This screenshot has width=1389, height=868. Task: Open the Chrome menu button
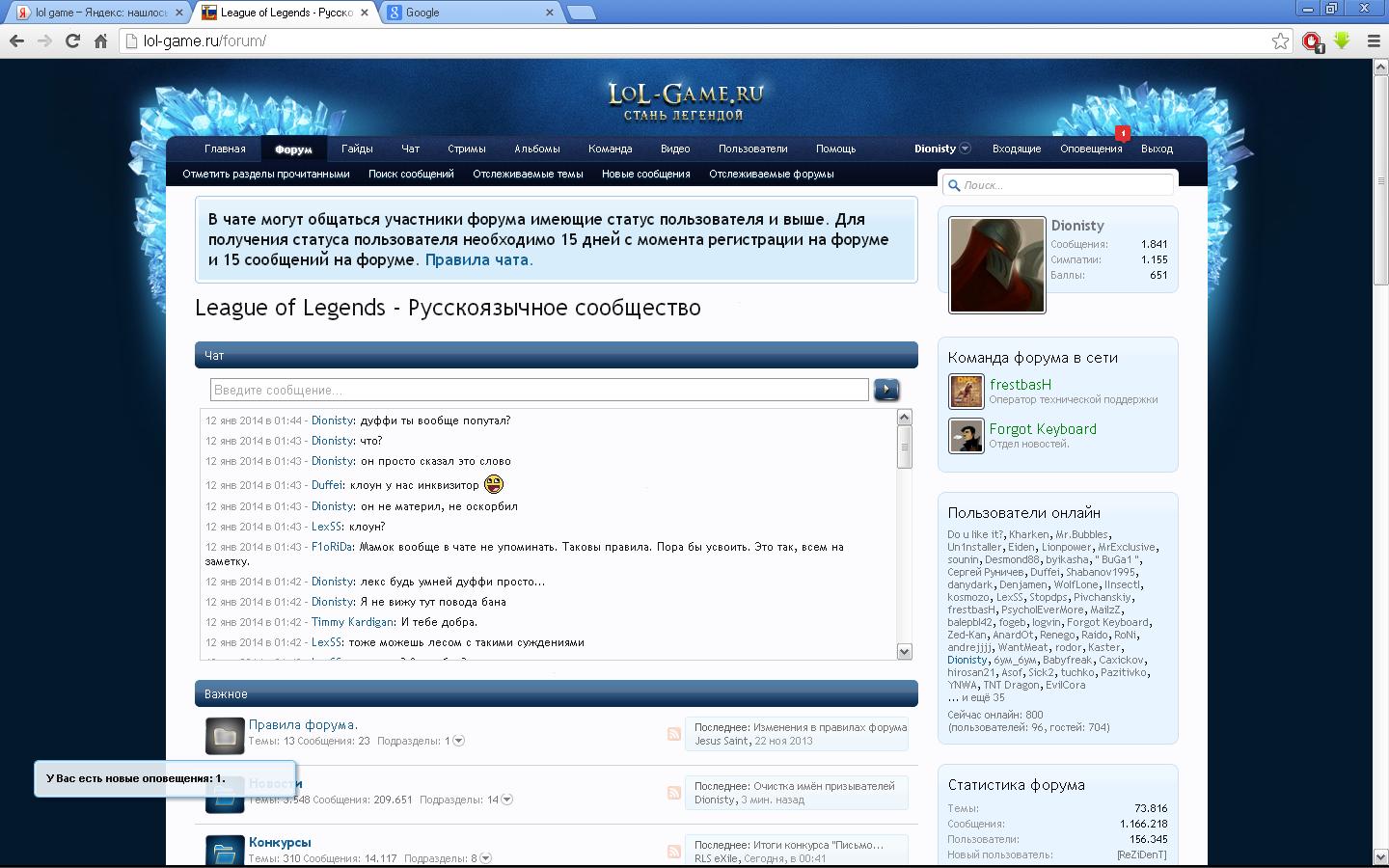pyautogui.click(x=1374, y=41)
